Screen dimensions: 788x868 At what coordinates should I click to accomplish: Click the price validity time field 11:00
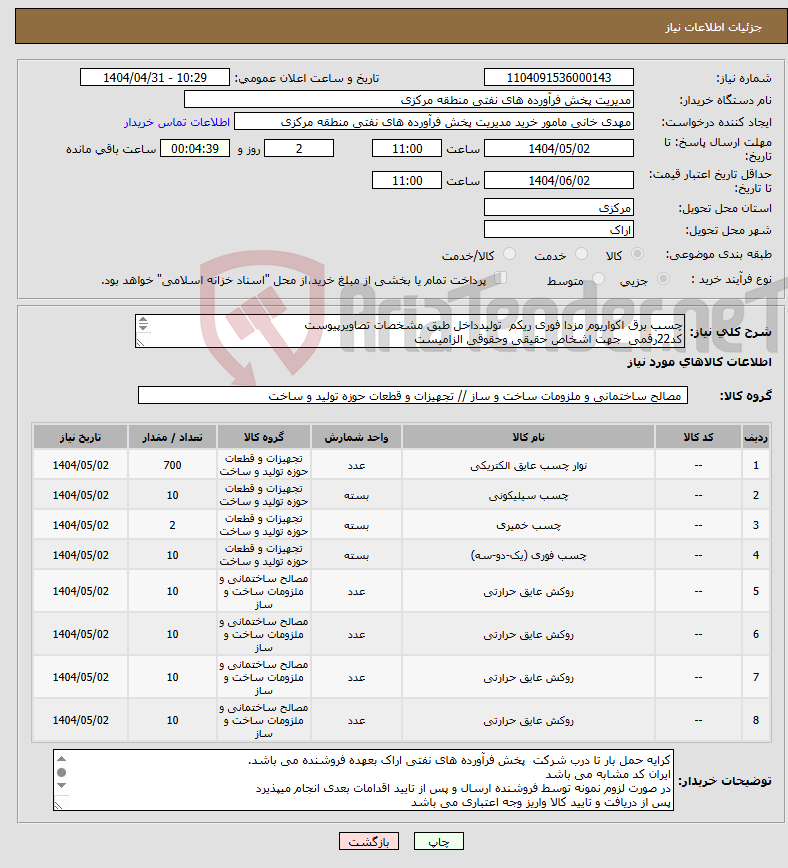tap(407, 180)
